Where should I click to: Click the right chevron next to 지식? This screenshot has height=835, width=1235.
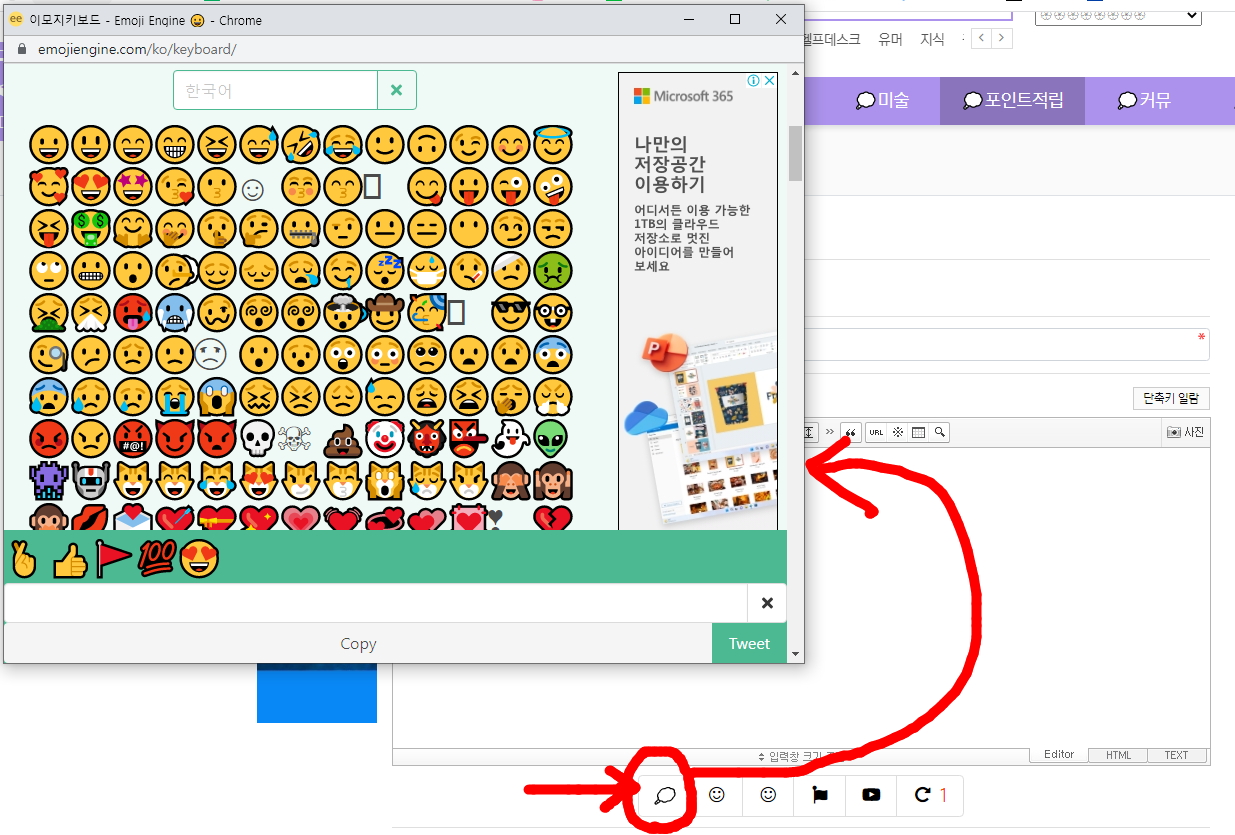[1001, 38]
